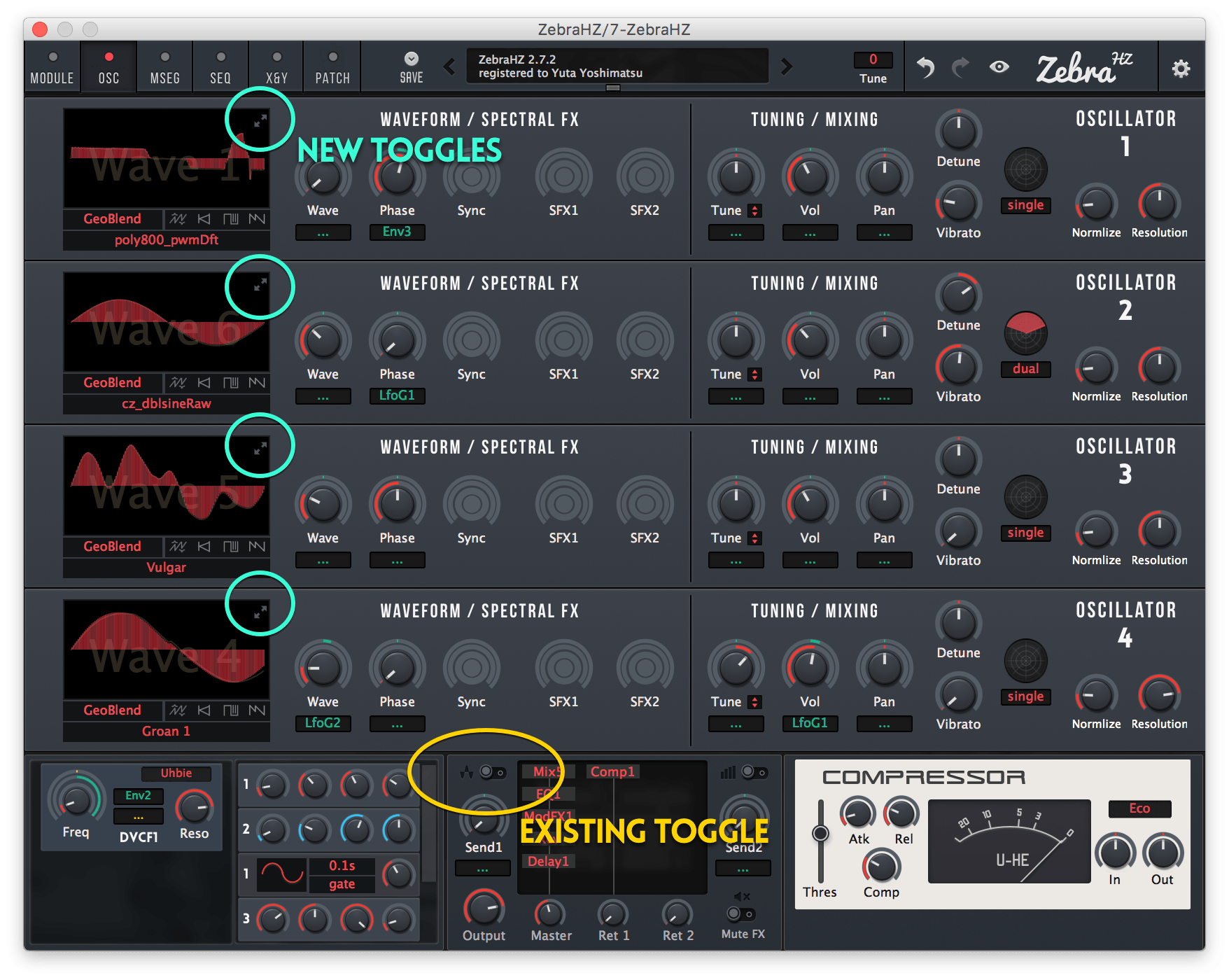Open the poly800_pwmDft waveform selector

point(167,240)
